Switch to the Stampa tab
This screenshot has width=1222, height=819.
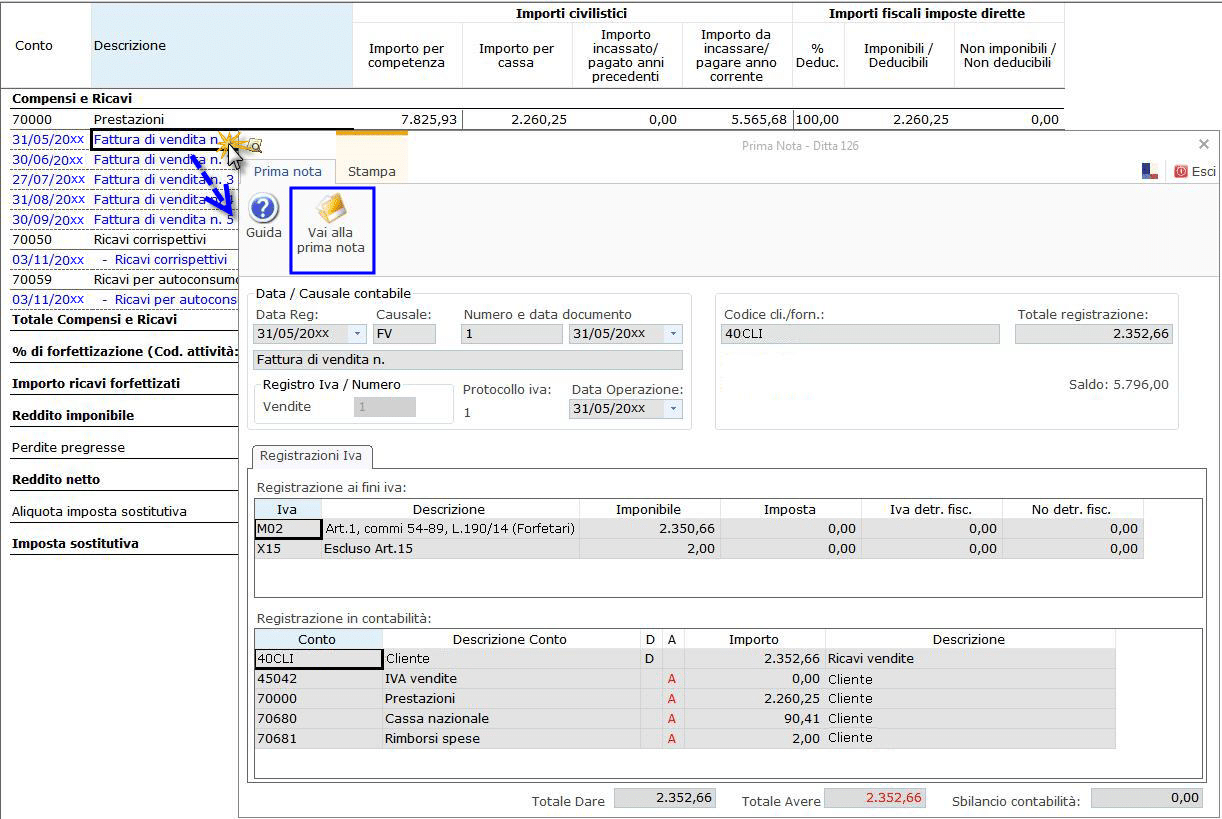[x=371, y=171]
